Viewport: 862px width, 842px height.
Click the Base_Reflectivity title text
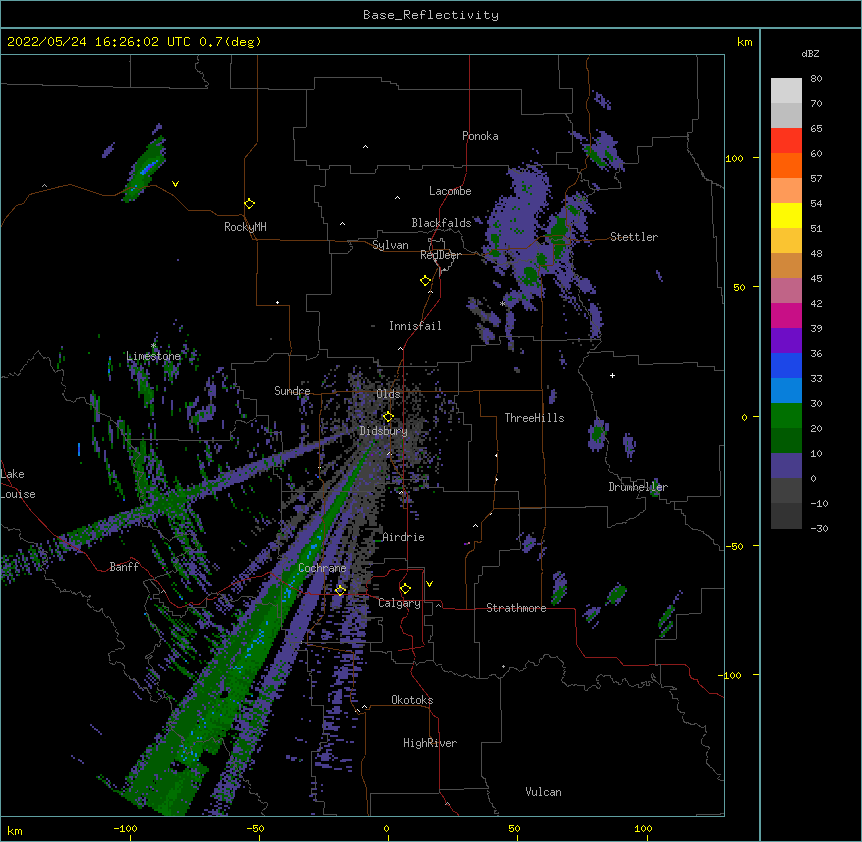(x=431, y=15)
